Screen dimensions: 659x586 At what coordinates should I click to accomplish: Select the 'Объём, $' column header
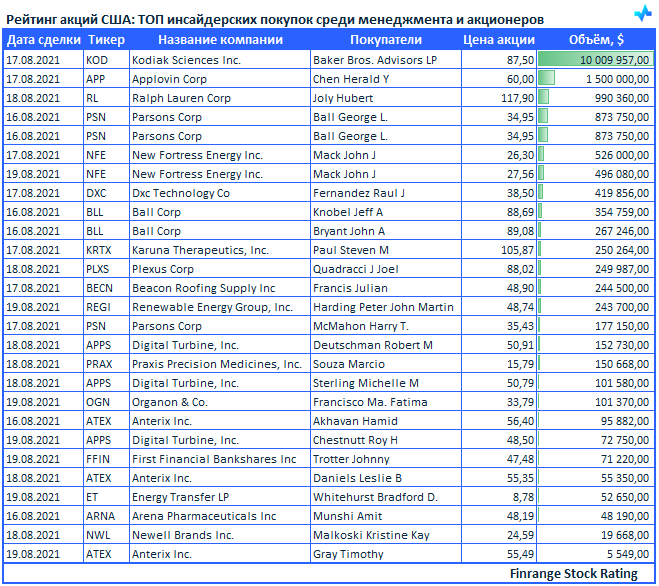596,40
